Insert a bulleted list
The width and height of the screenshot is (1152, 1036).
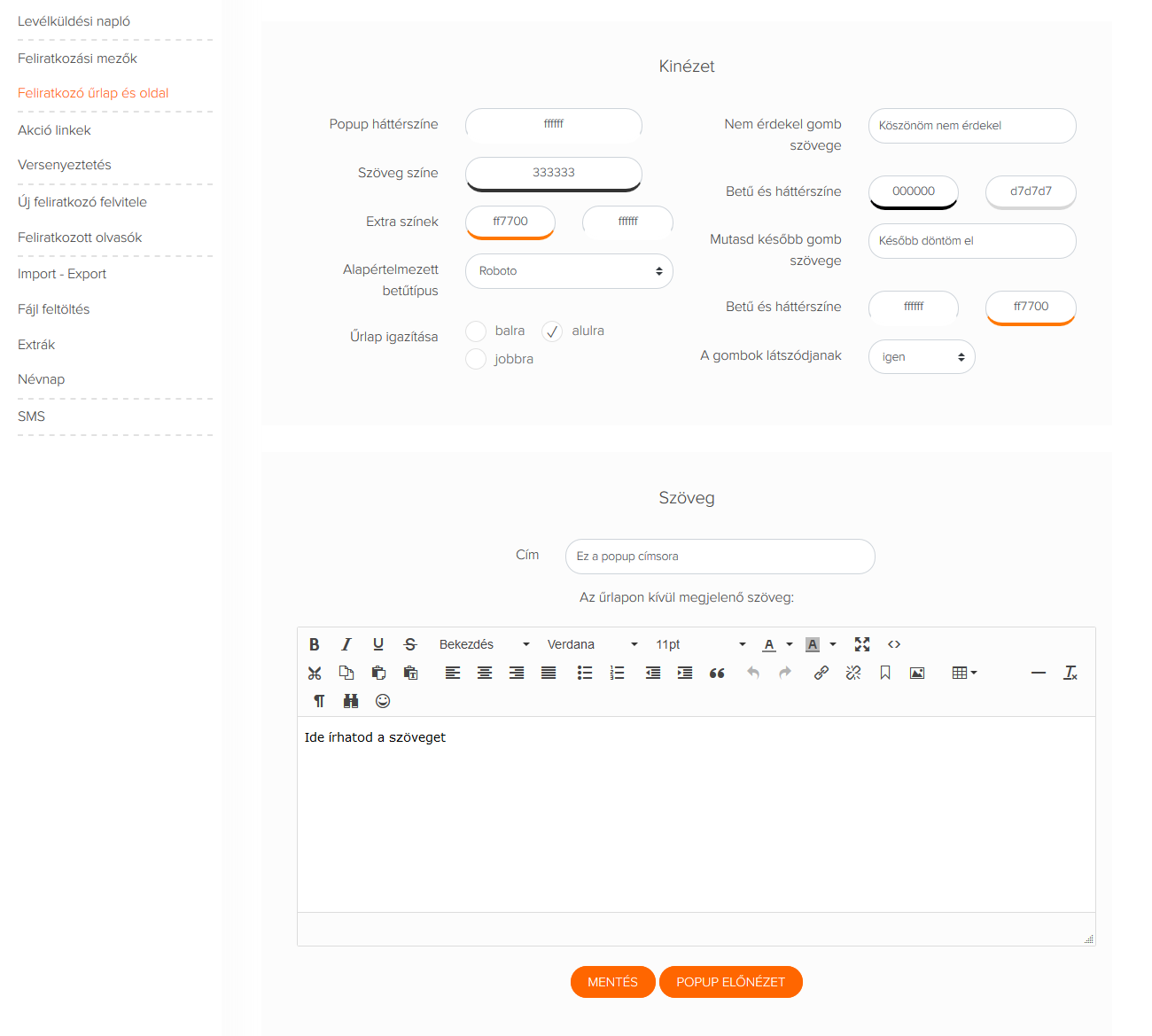coord(585,673)
